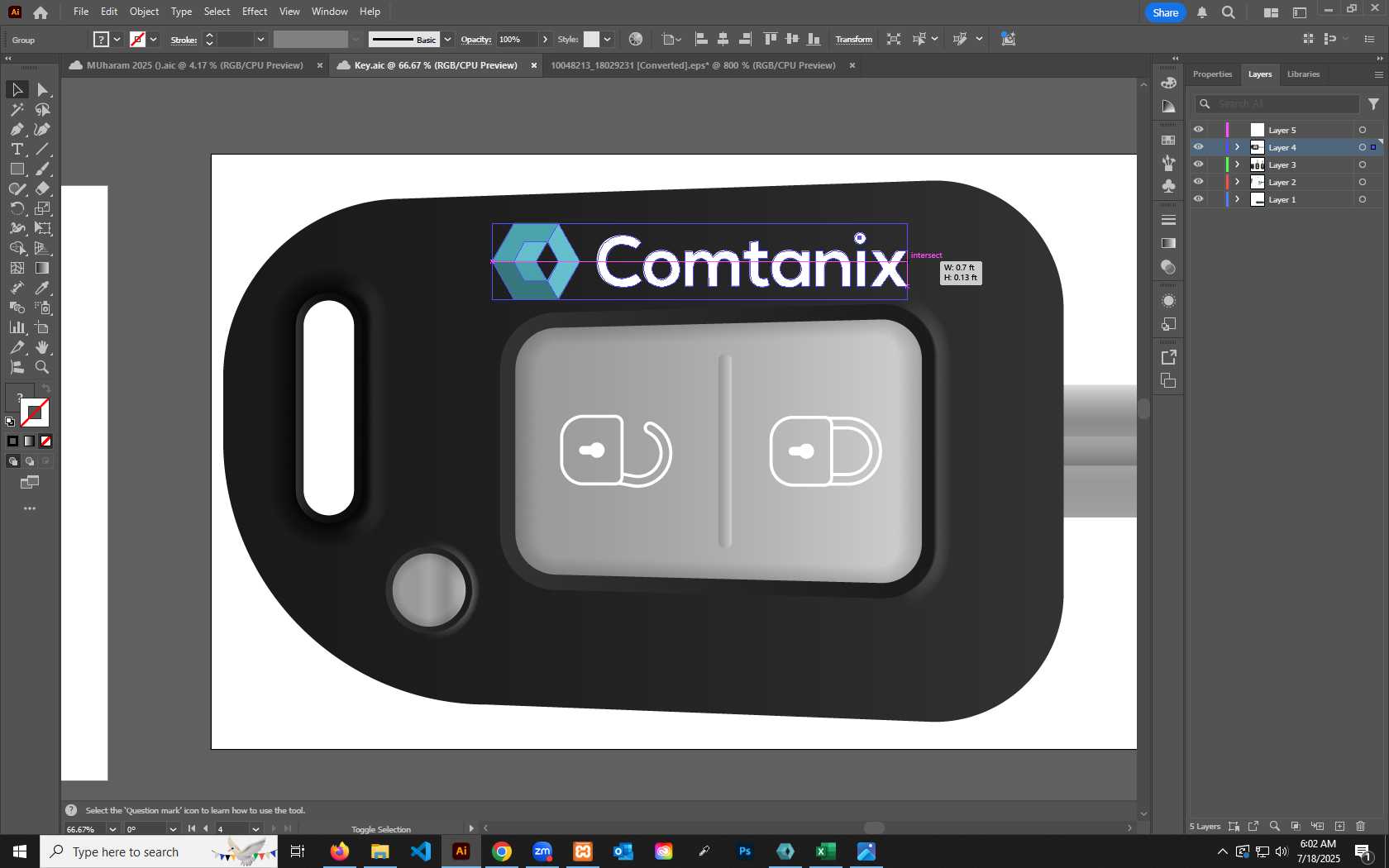Open the Basic brush definition dropdown

(x=447, y=39)
